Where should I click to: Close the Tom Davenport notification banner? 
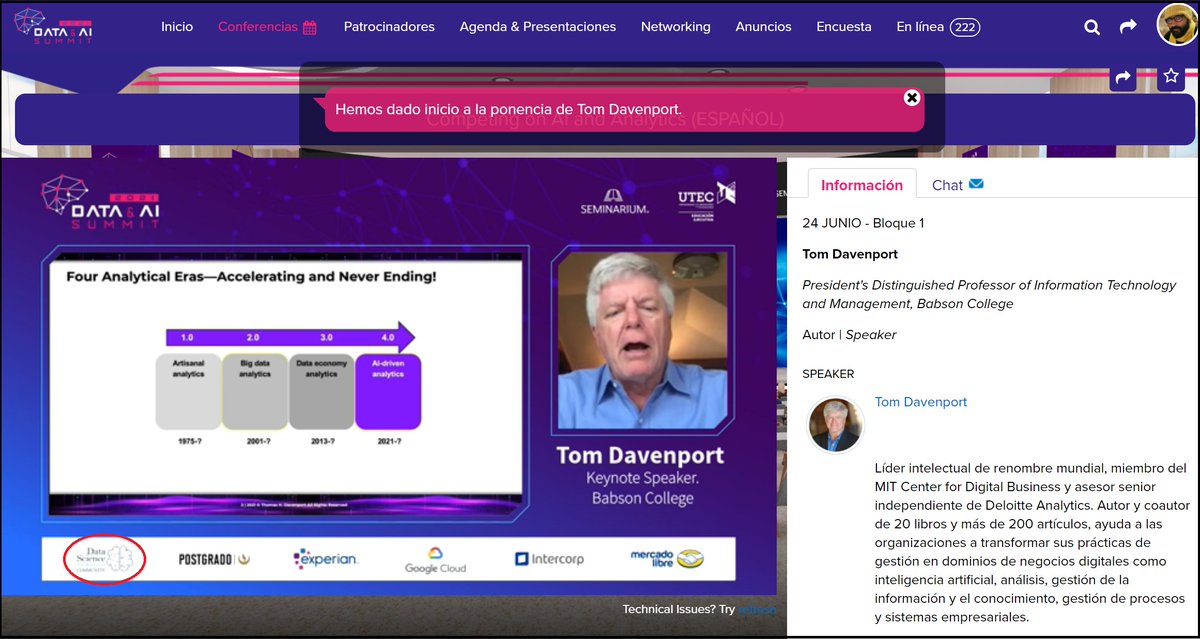click(x=911, y=98)
